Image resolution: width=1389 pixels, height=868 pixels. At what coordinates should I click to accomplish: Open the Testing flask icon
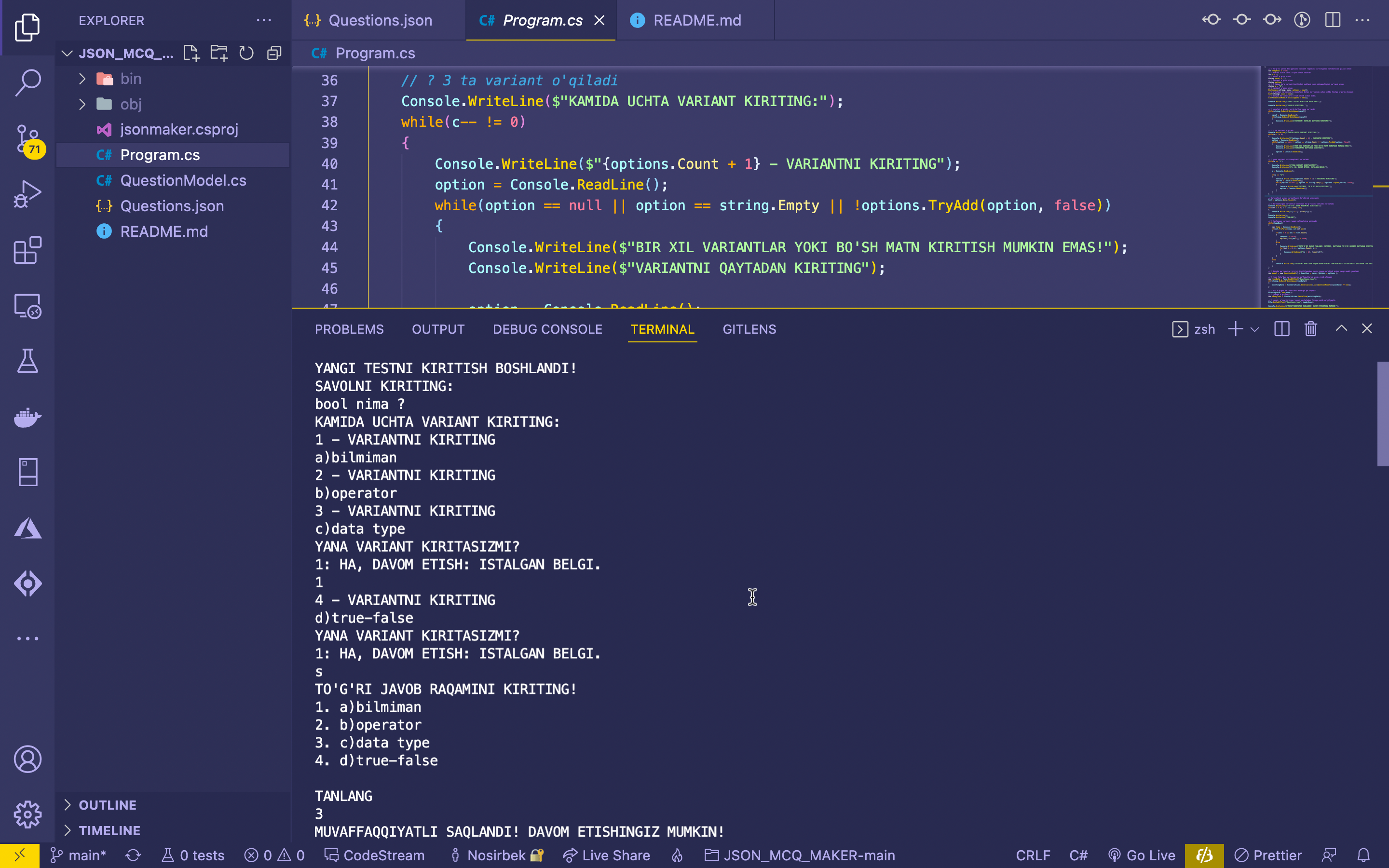click(27, 361)
